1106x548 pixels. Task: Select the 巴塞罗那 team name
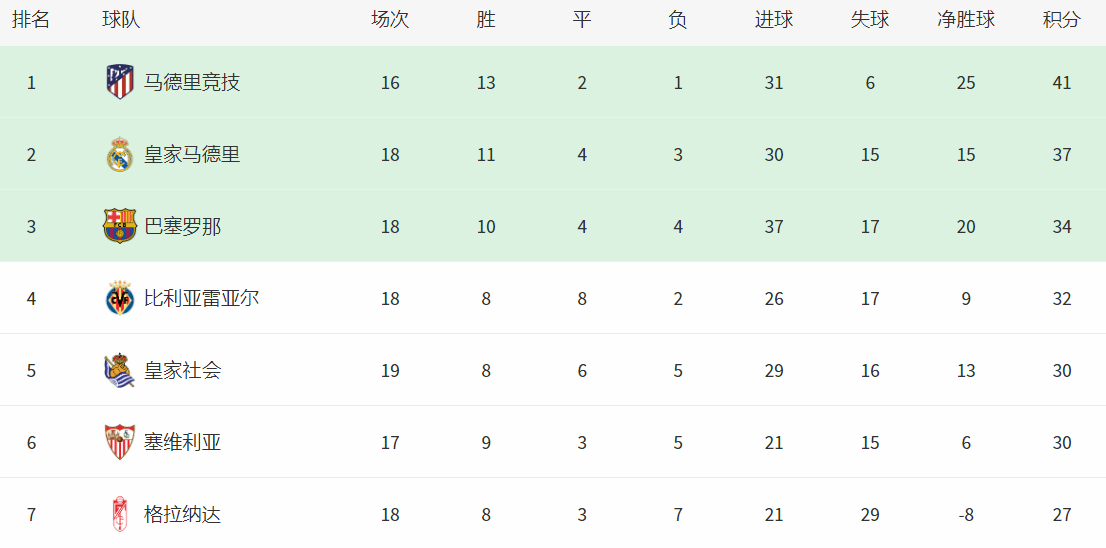tap(182, 227)
